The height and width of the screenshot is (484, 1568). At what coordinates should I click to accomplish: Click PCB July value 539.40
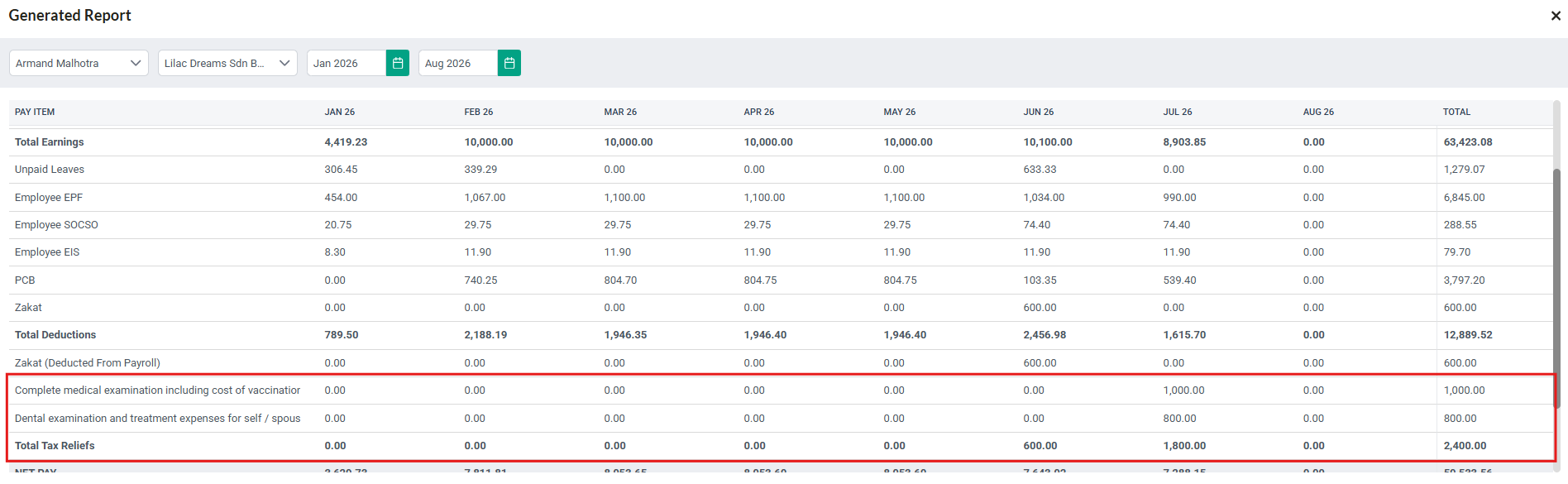tap(1179, 280)
